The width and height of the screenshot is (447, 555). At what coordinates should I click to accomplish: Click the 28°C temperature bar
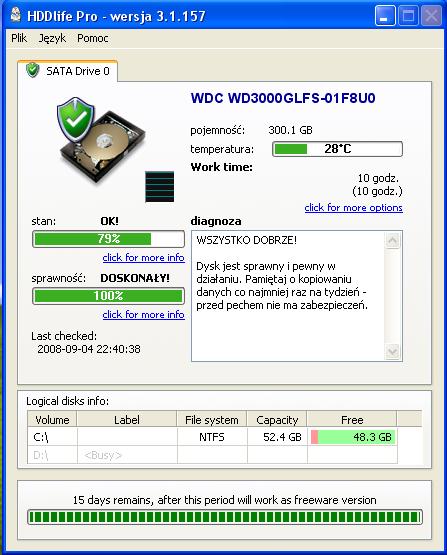(x=337, y=149)
